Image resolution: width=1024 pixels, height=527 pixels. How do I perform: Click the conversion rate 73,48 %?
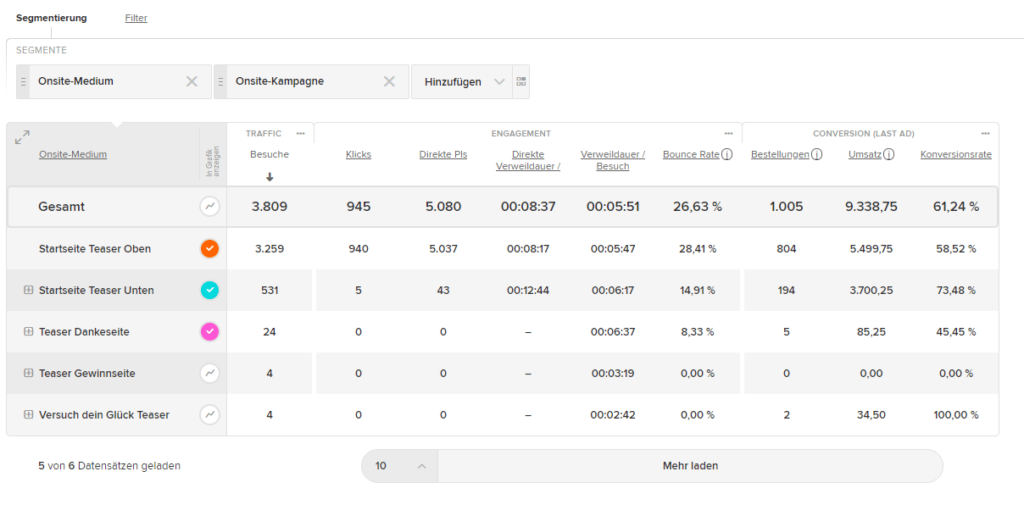point(956,290)
